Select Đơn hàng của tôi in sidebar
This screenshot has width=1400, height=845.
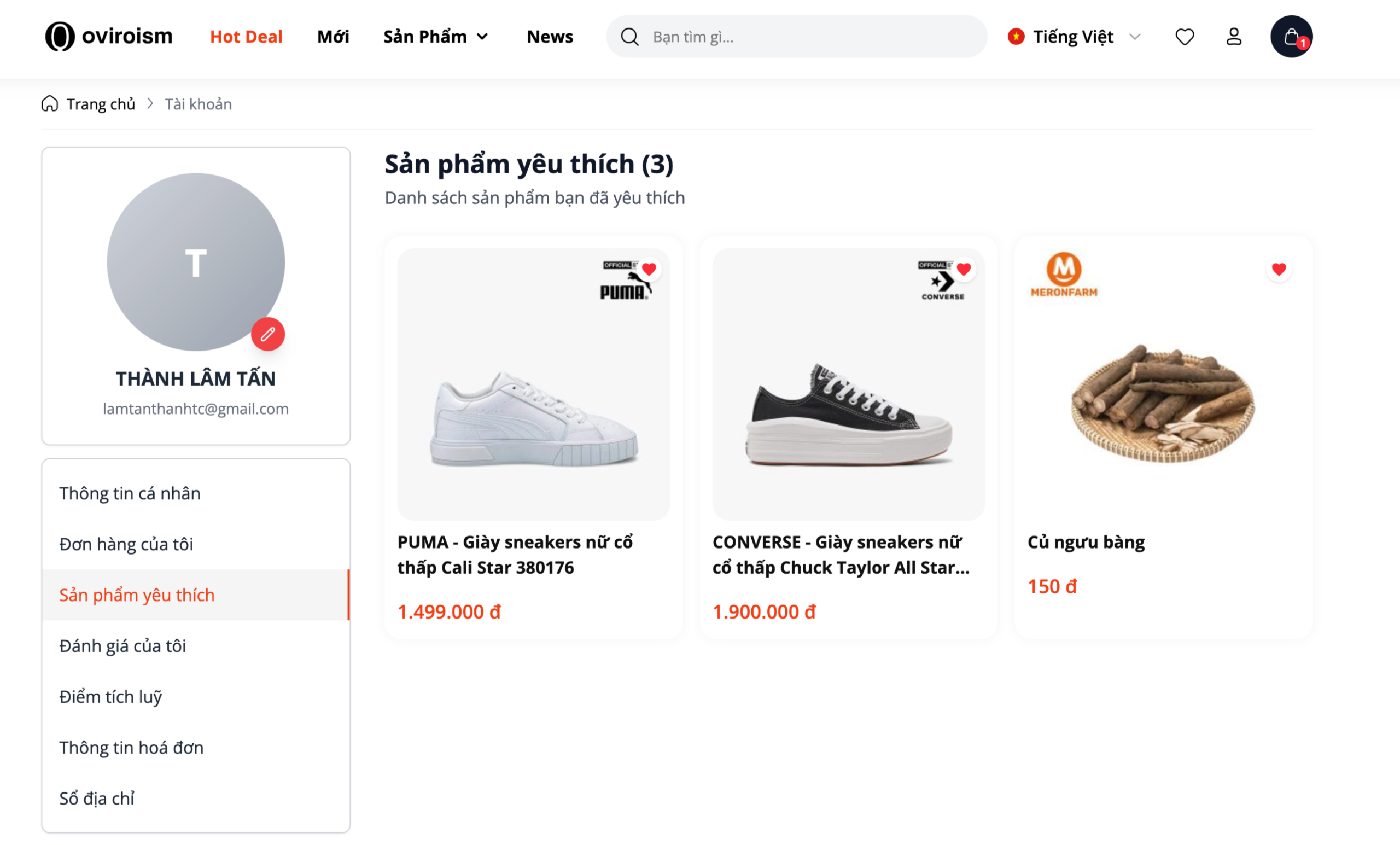(126, 544)
